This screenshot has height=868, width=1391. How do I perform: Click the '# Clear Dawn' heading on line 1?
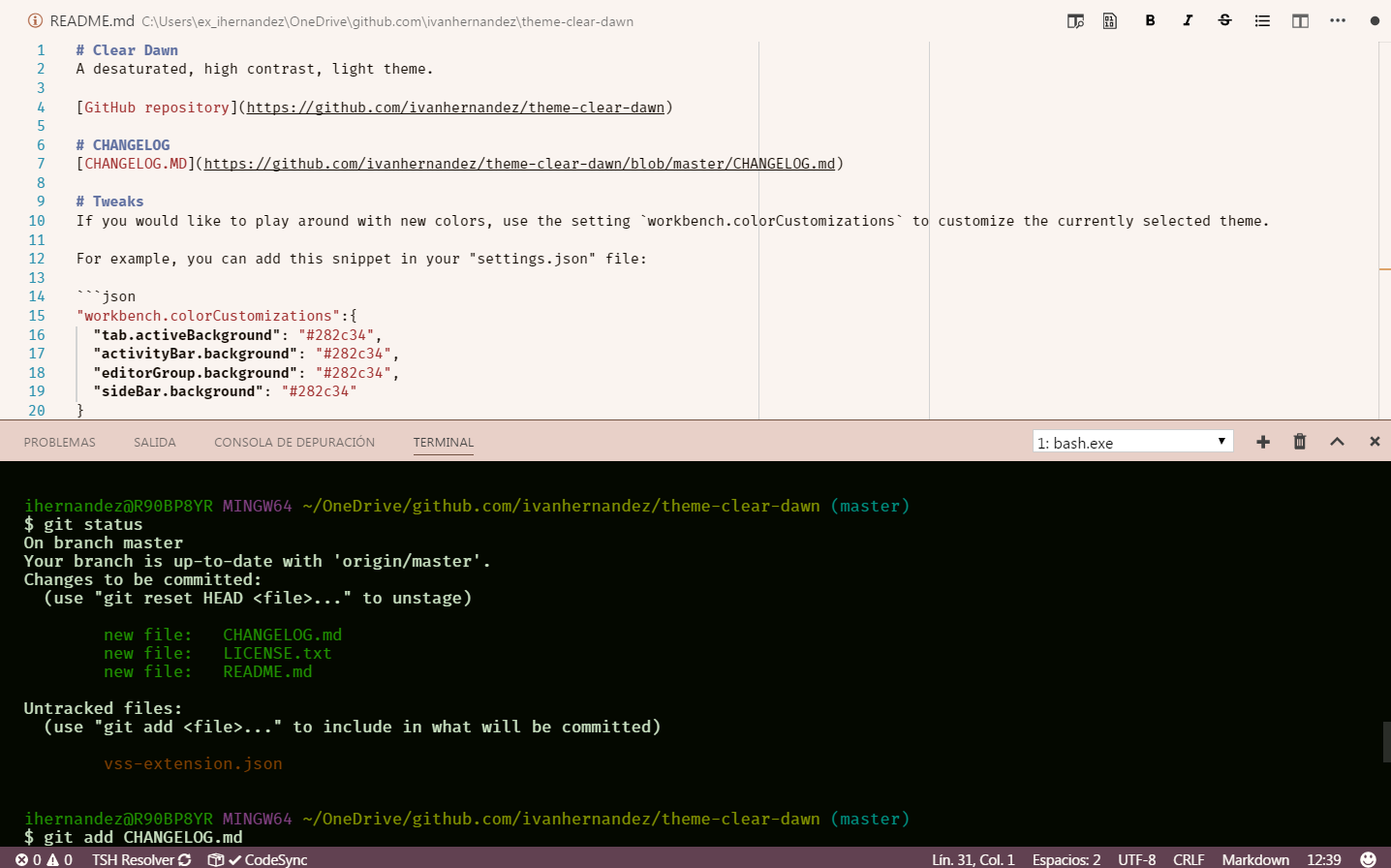pyautogui.click(x=127, y=50)
